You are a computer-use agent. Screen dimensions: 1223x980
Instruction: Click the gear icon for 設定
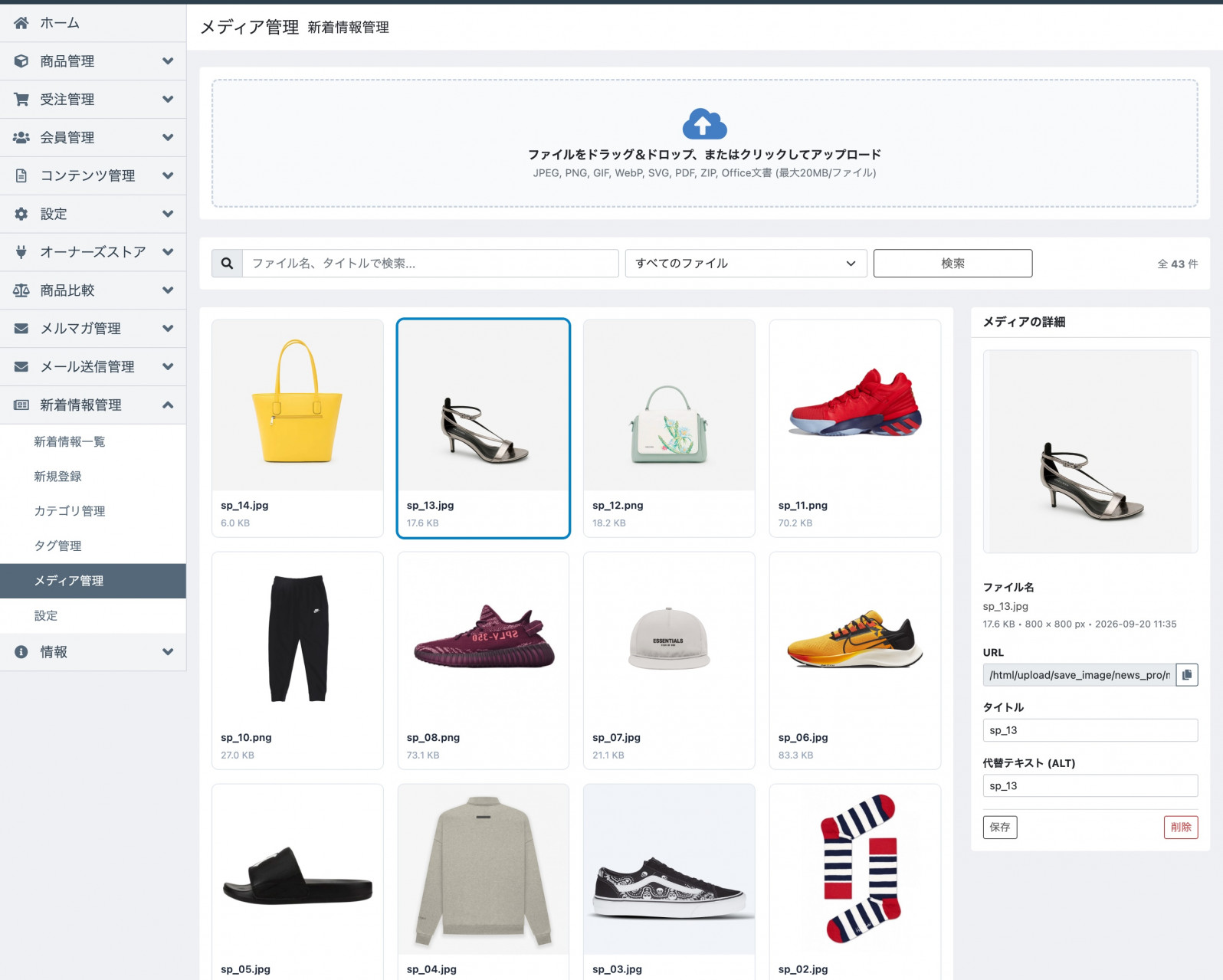(21, 214)
